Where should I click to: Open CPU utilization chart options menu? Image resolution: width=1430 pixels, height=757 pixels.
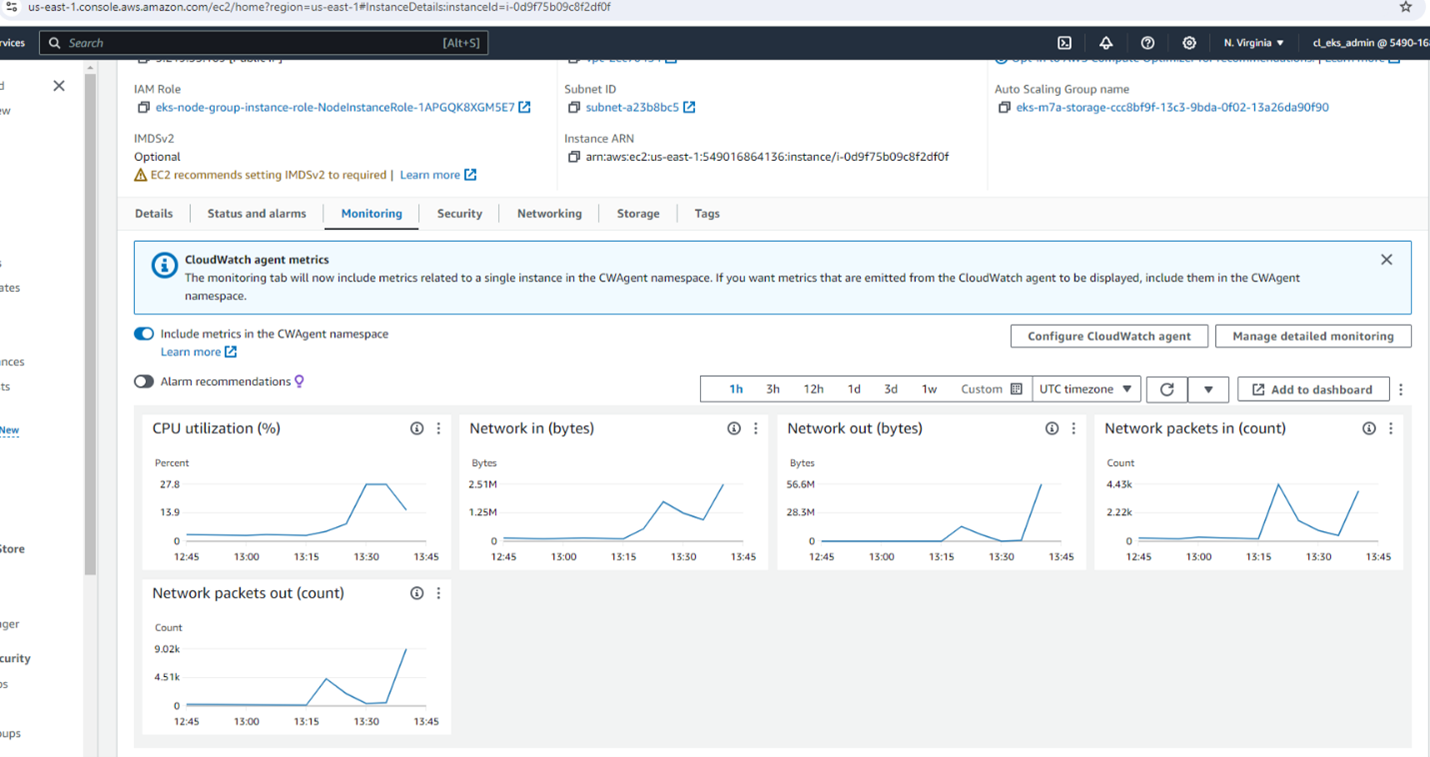tap(438, 428)
